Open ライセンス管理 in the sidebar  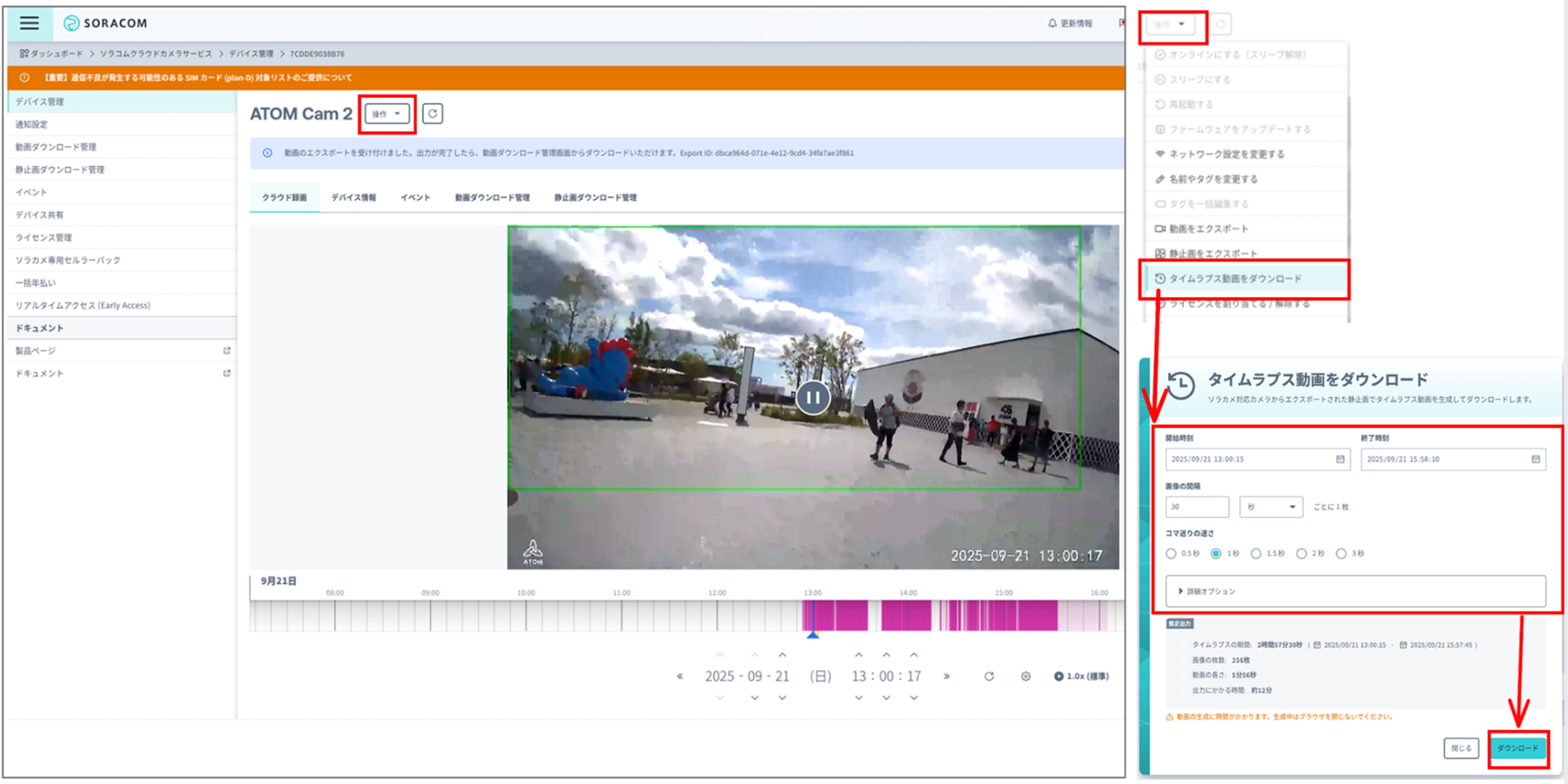coord(122,238)
